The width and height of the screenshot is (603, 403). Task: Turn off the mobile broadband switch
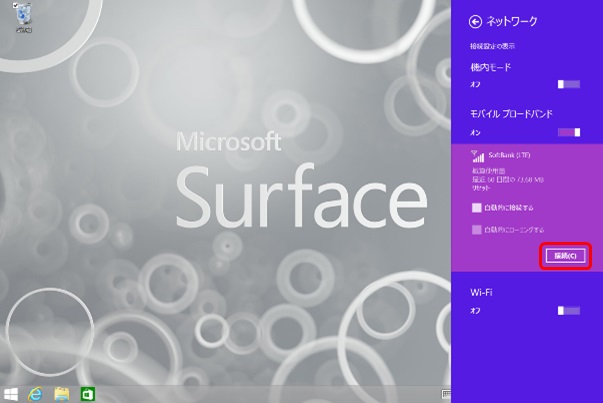tap(569, 132)
